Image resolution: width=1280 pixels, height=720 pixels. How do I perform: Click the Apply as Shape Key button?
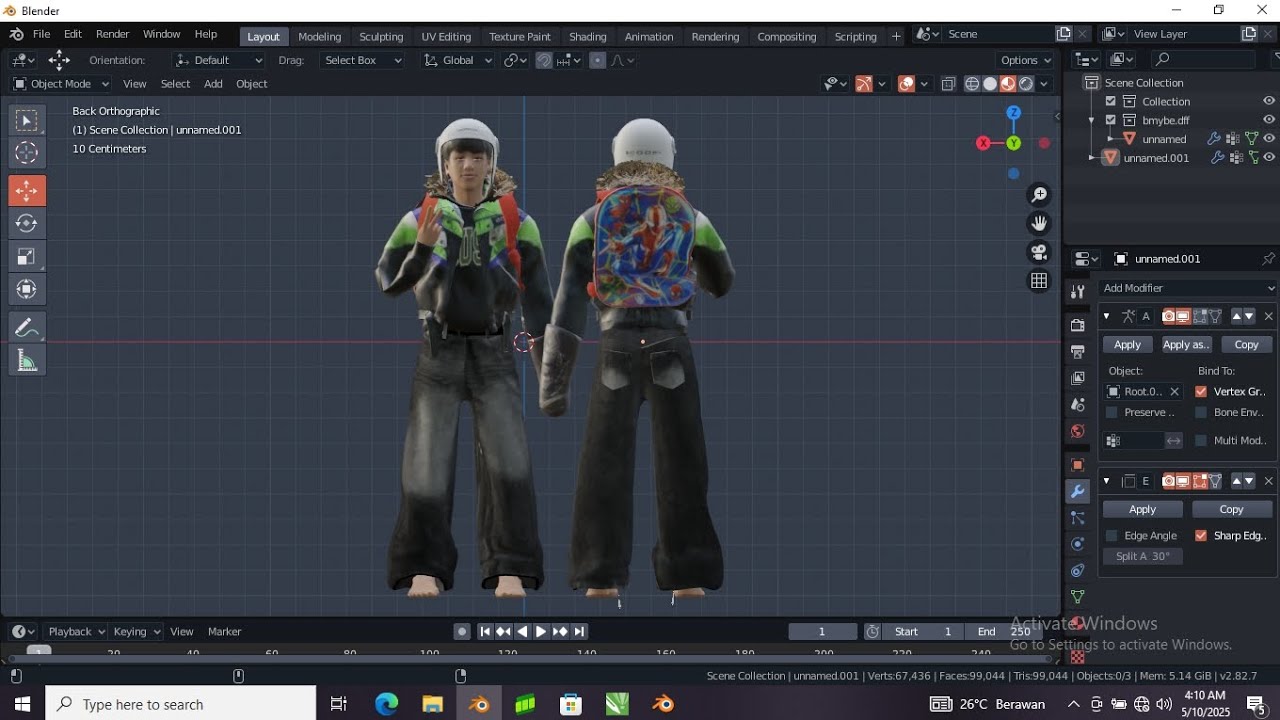point(1187,344)
